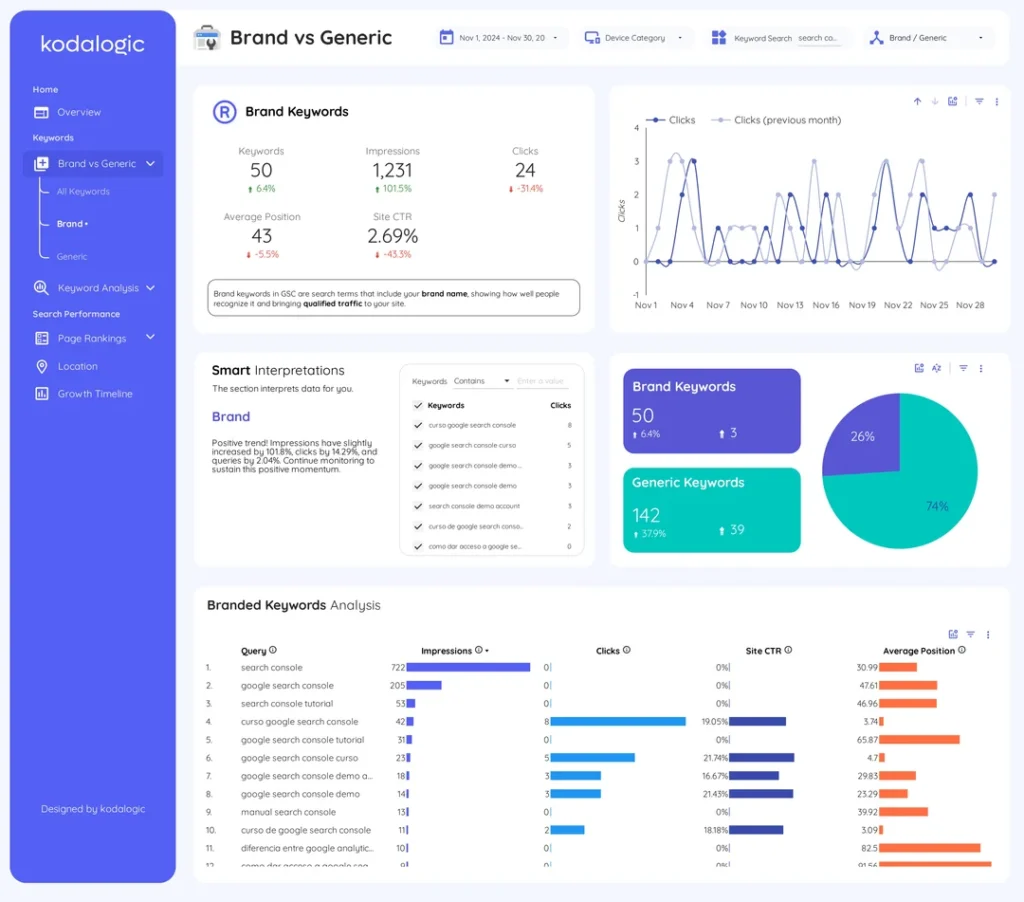
Task: Open the date range selector showing Nov 2024
Action: (x=500, y=37)
